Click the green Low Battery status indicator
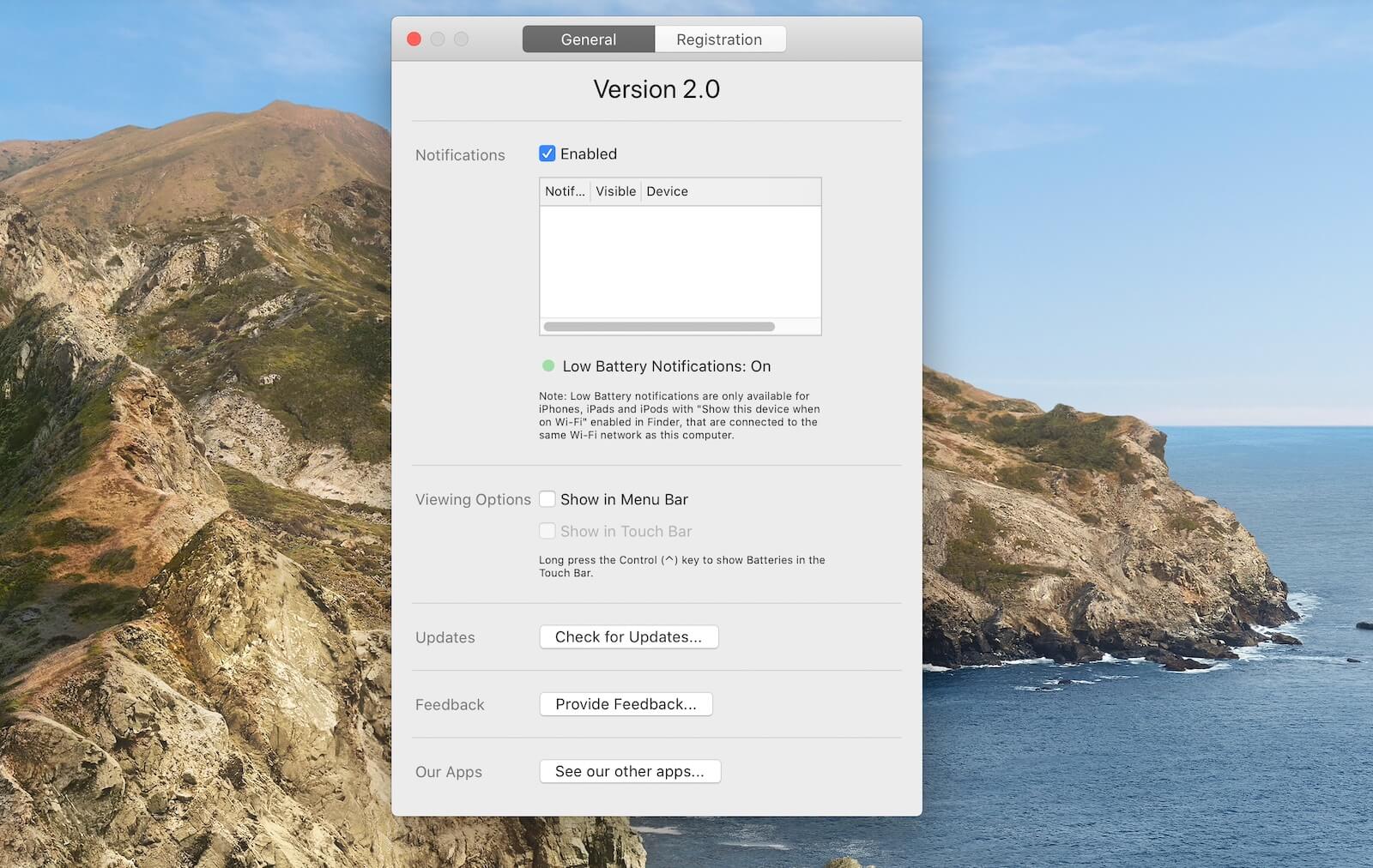This screenshot has width=1373, height=868. pos(548,366)
